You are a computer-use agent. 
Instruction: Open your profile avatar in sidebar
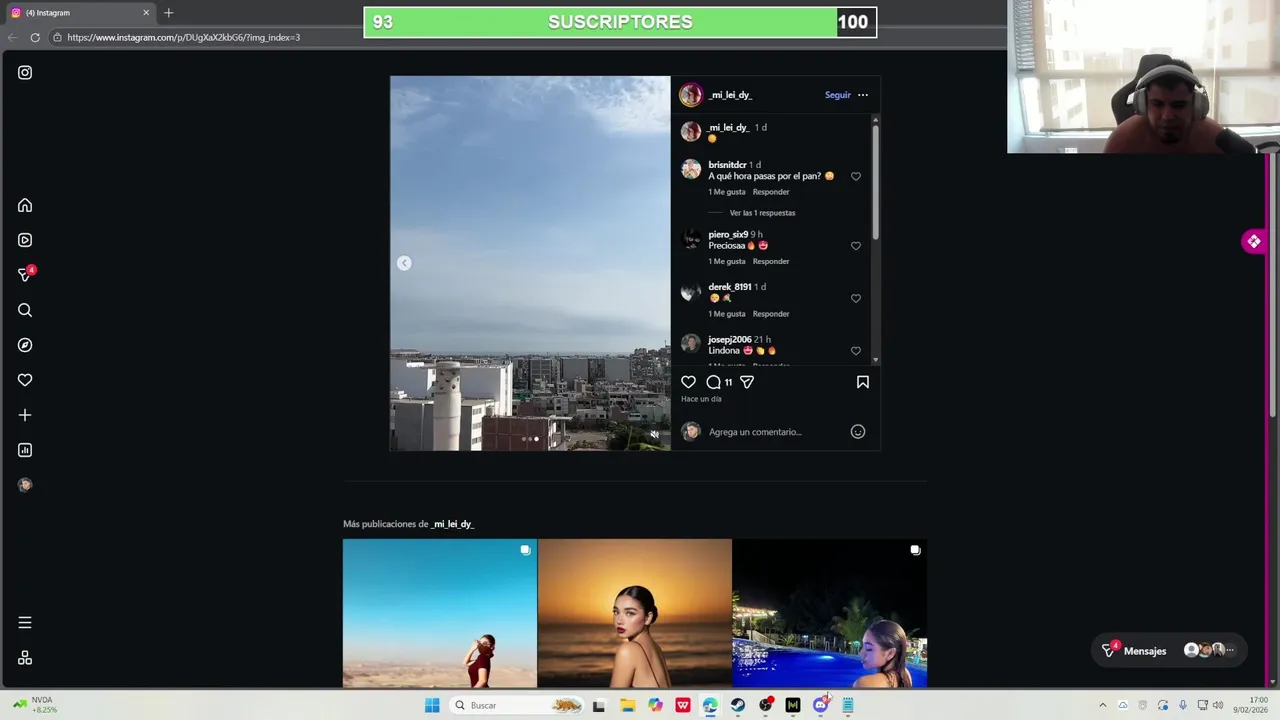point(25,485)
